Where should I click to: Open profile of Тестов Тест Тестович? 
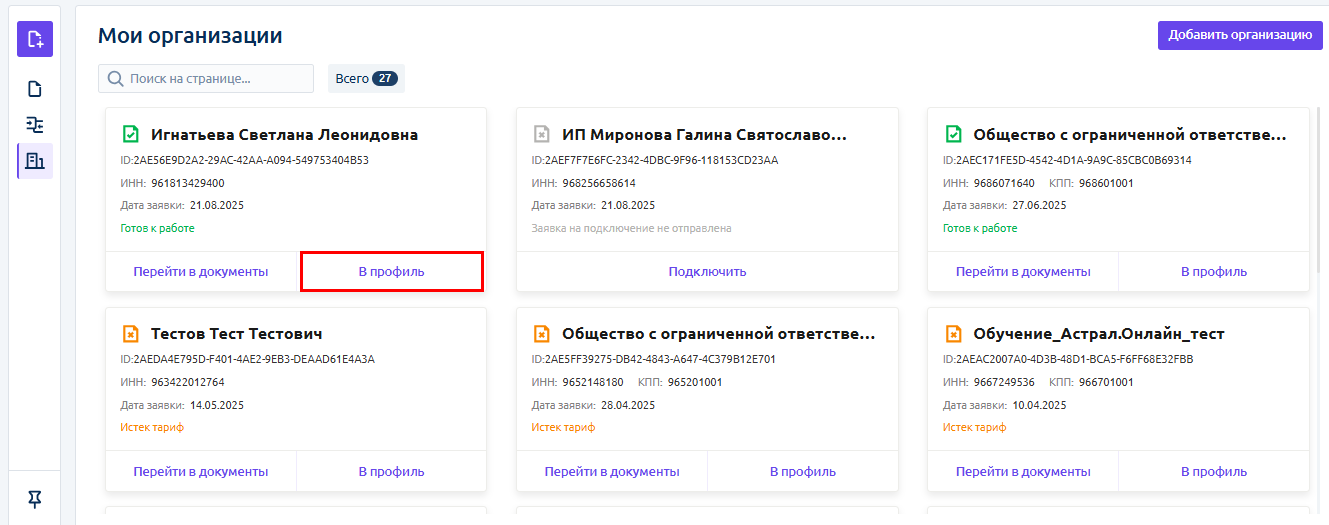392,471
